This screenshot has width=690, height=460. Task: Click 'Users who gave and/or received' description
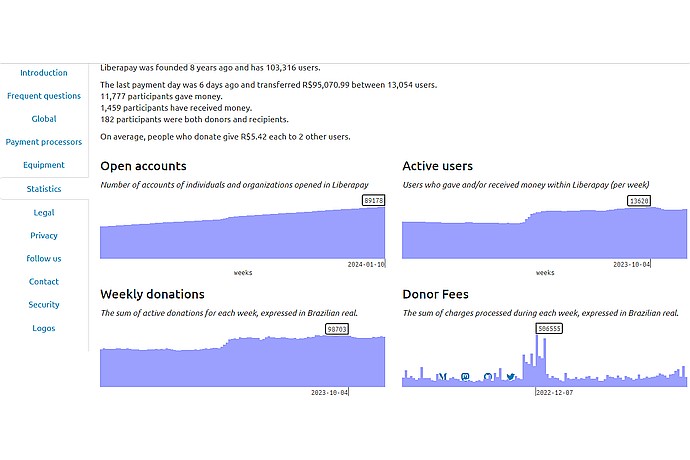525,185
